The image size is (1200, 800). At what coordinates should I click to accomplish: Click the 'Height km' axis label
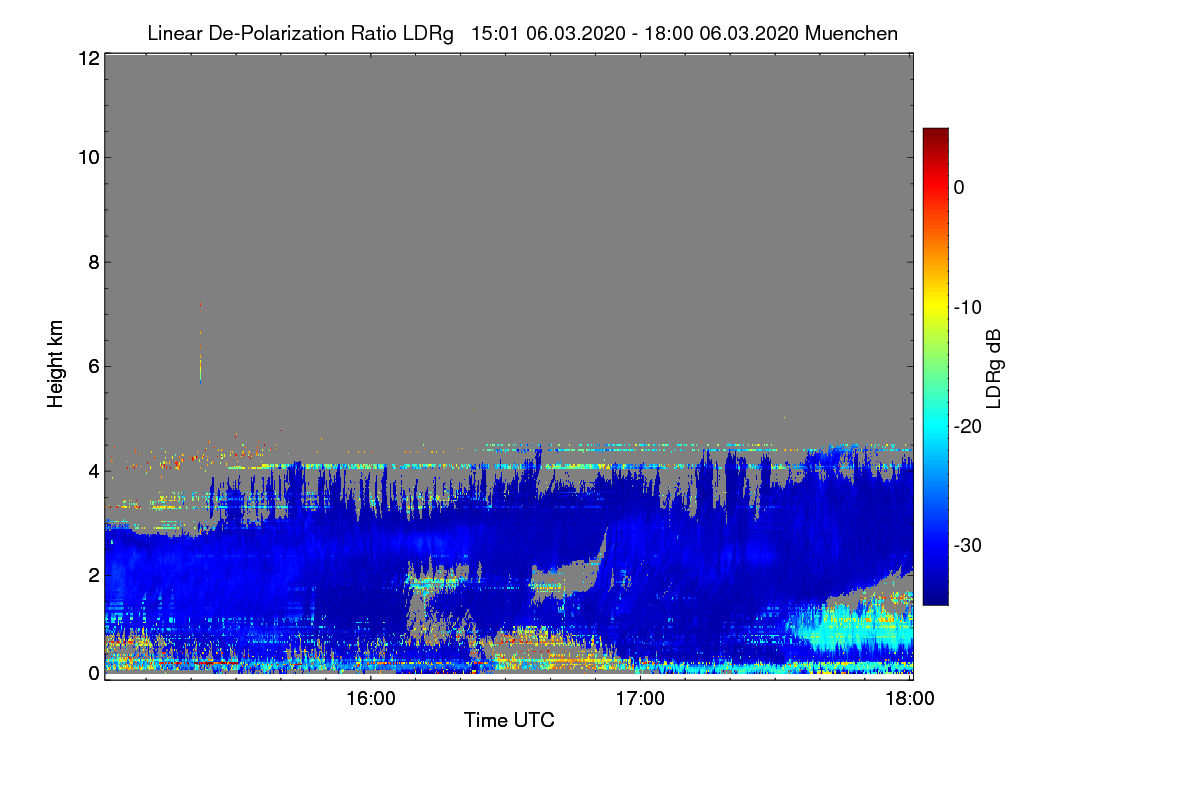[55, 364]
